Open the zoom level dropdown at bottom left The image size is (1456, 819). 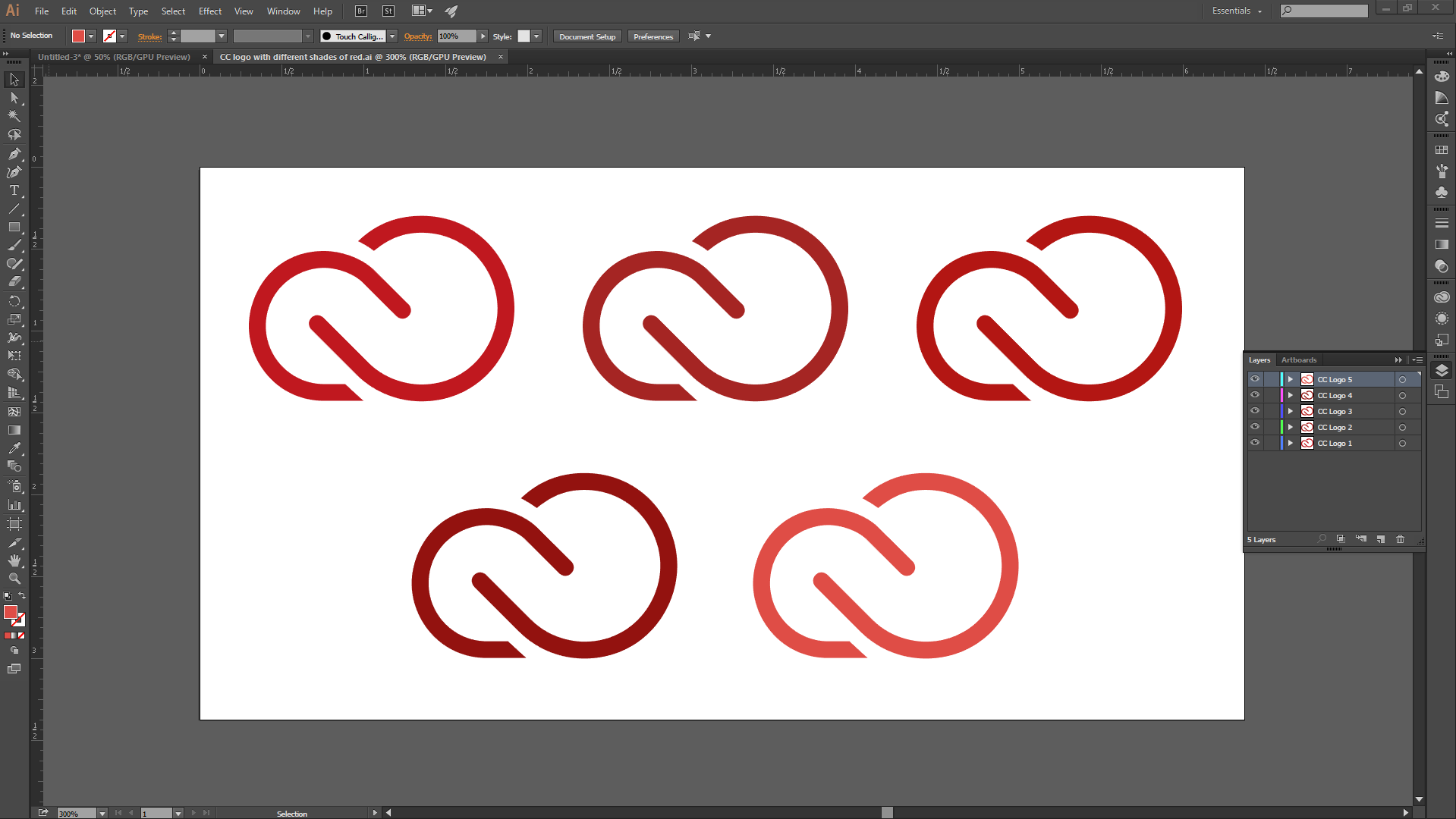click(102, 813)
